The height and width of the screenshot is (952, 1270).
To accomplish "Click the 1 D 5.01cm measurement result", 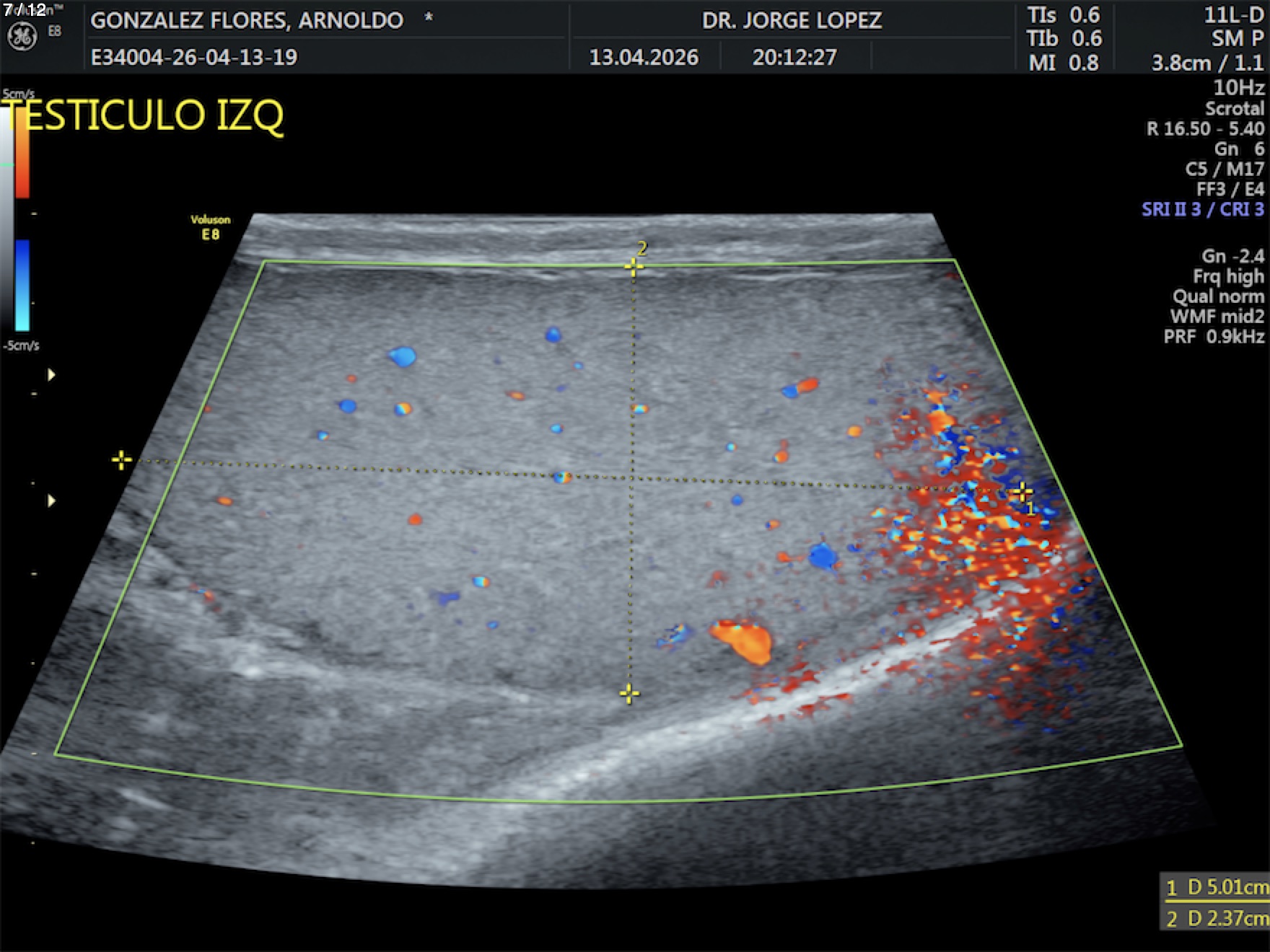I will coord(1217,887).
